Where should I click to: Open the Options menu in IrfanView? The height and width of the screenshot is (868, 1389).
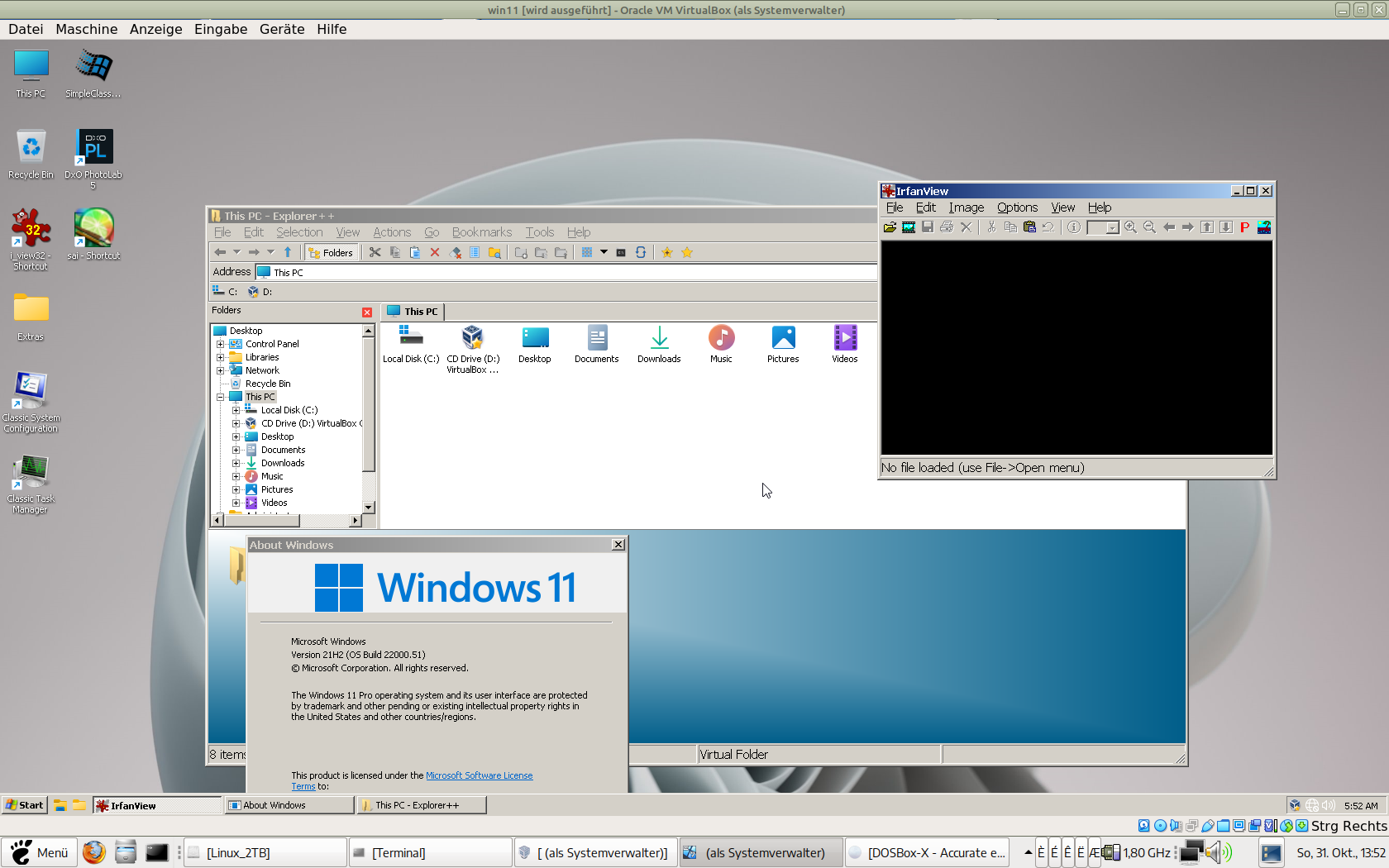point(1017,207)
